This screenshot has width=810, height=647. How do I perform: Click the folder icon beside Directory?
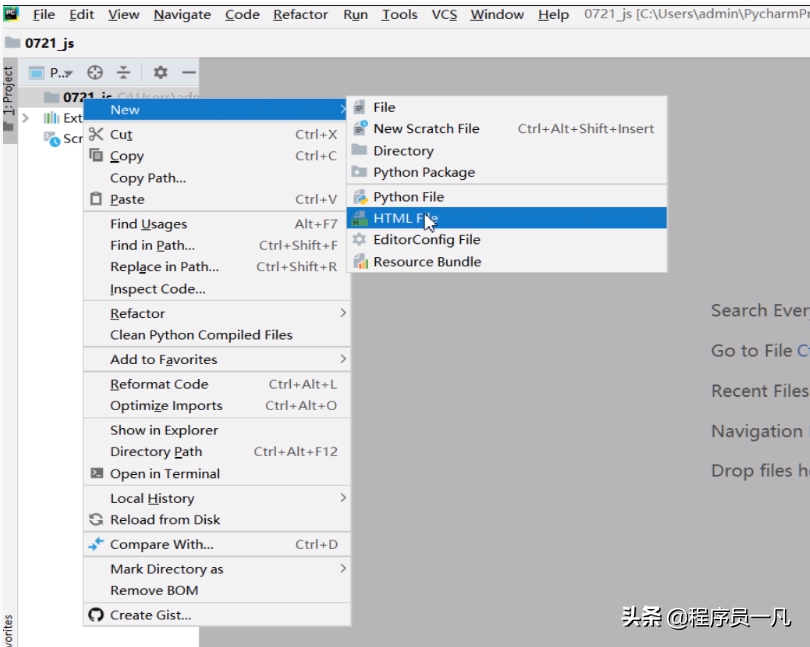359,150
